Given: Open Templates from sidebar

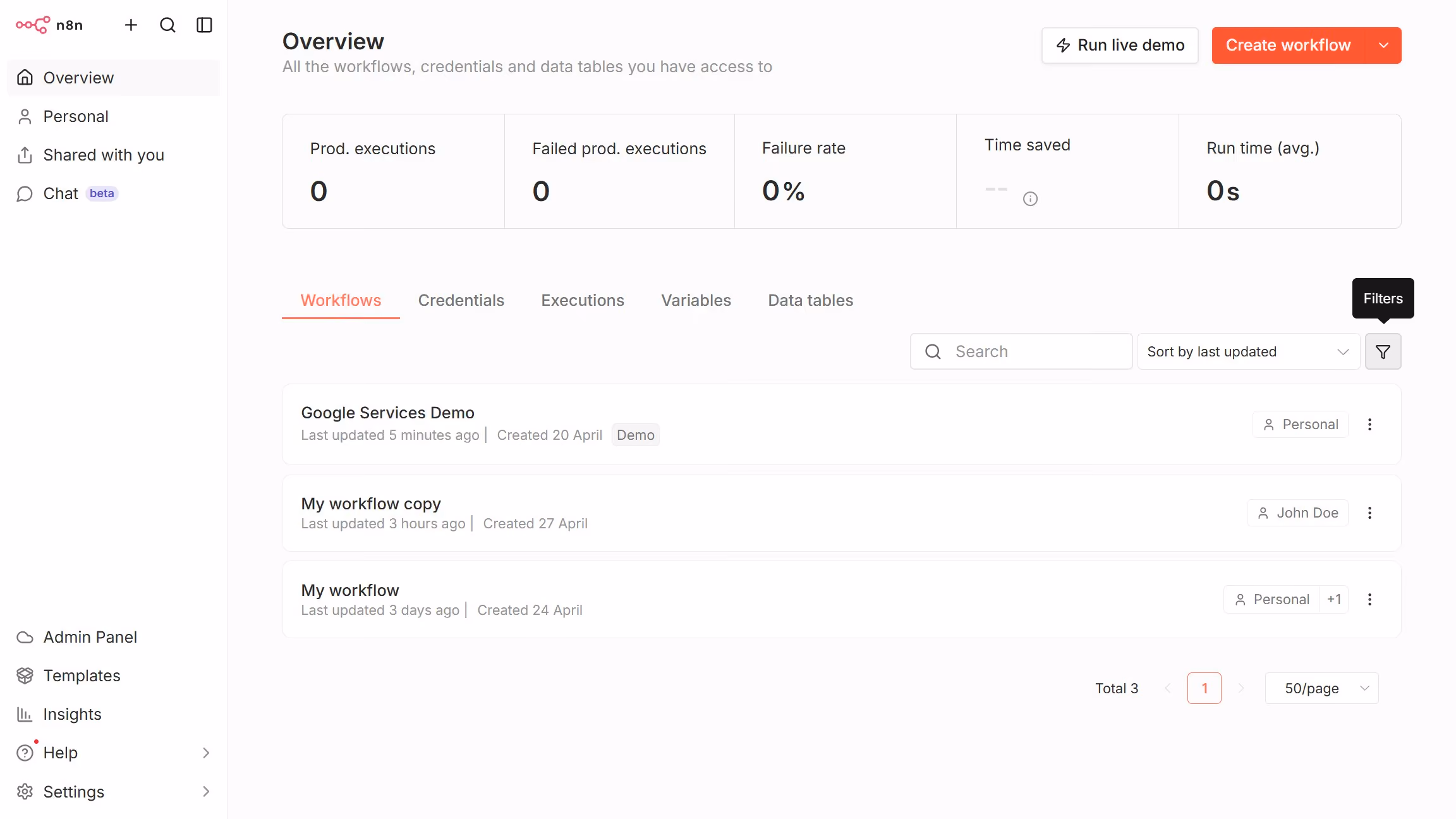Looking at the screenshot, I should pos(114,676).
